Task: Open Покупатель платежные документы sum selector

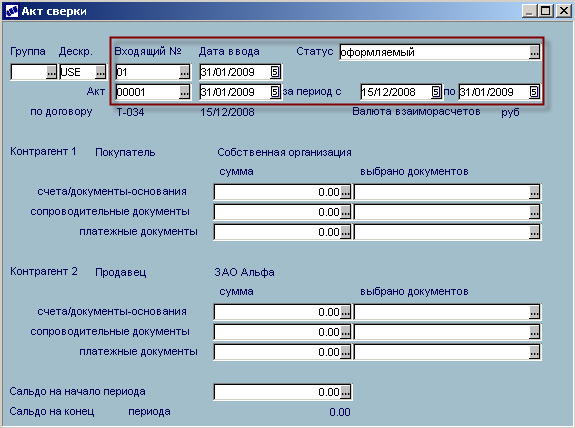Action: coord(345,232)
